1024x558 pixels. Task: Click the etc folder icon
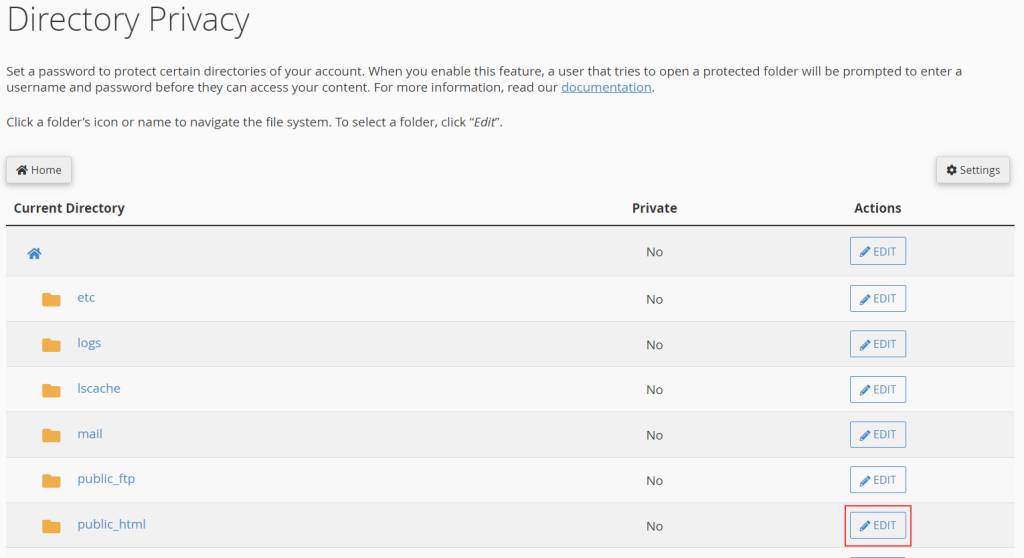[x=51, y=299]
